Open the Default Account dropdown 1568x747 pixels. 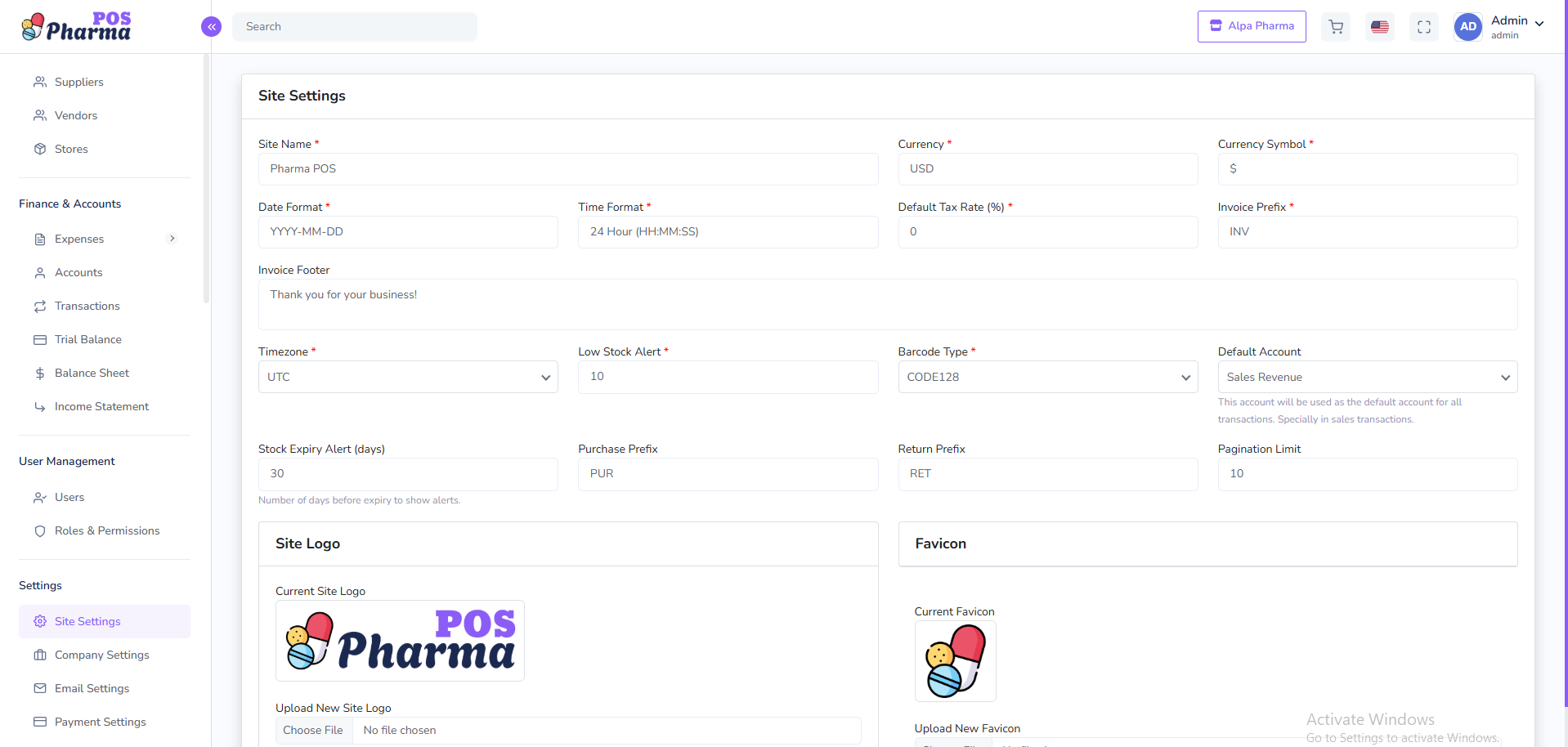coord(1368,377)
